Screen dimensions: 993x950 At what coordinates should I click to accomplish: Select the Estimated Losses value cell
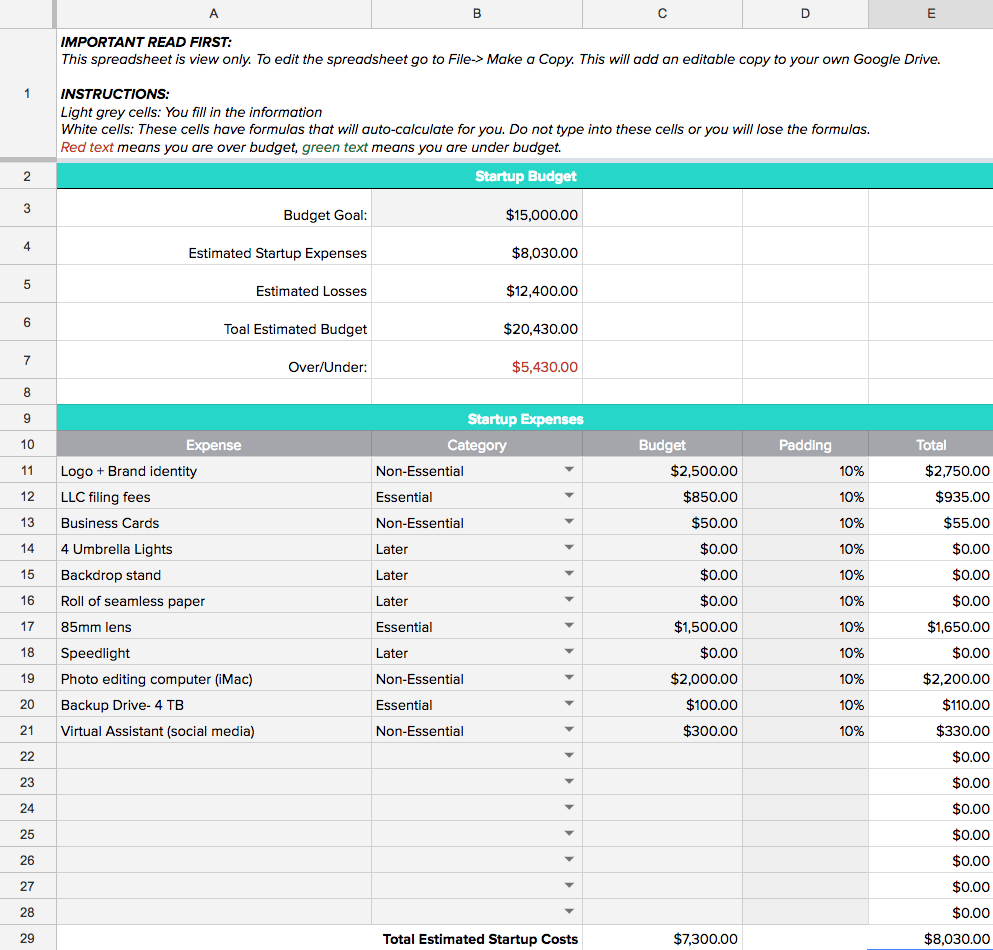tap(476, 290)
